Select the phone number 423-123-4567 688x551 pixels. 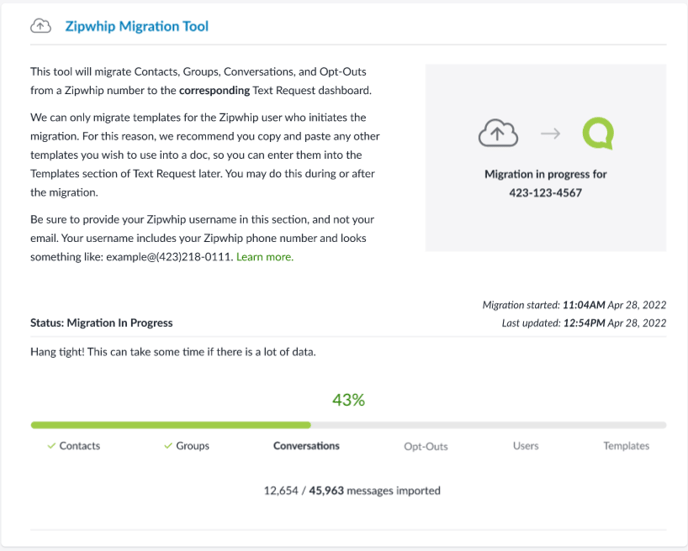pyautogui.click(x=545, y=193)
